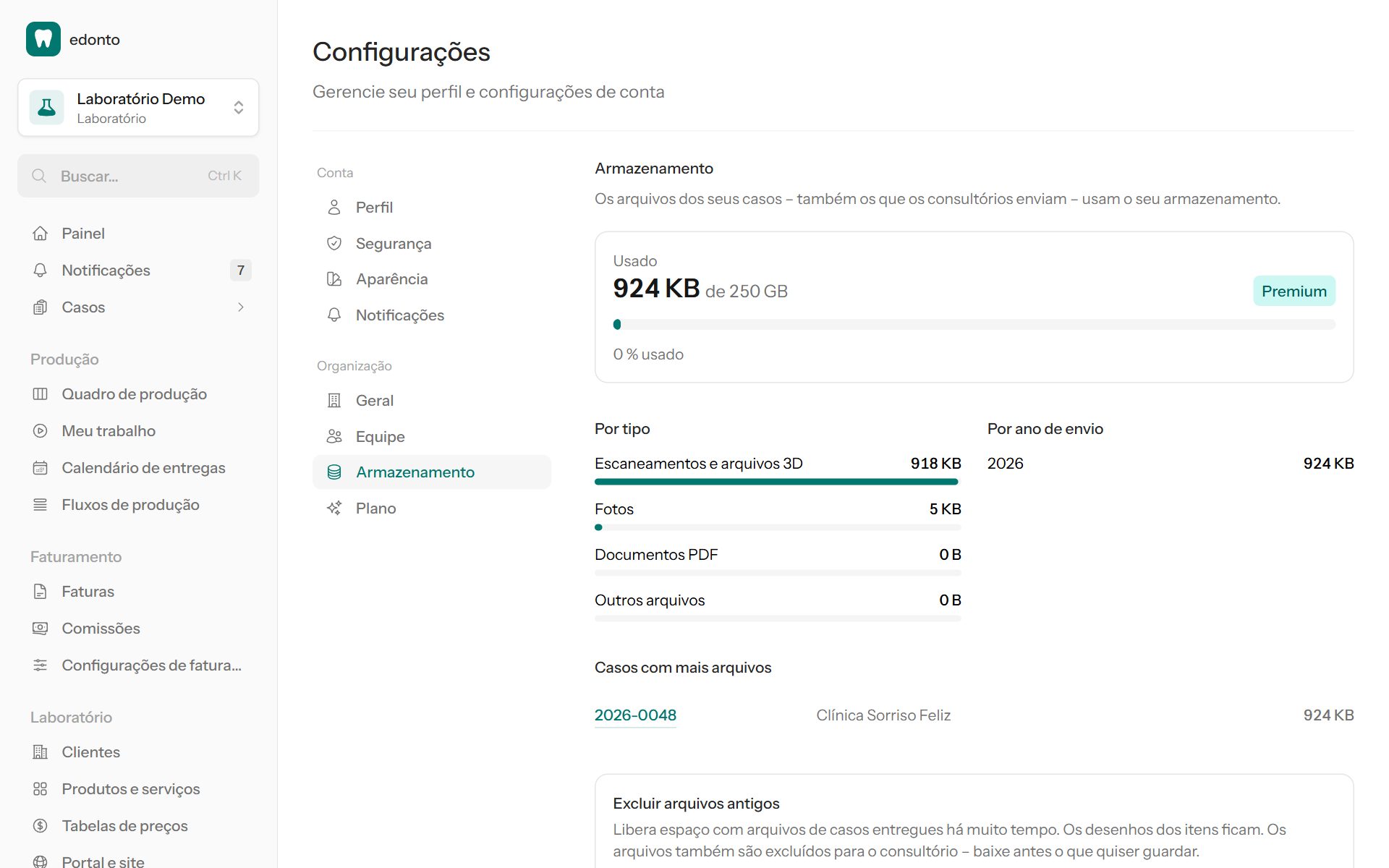Screen dimensions: 1389x868
Task: Click the Configurações de faturamento sliders icon
Action: point(41,665)
